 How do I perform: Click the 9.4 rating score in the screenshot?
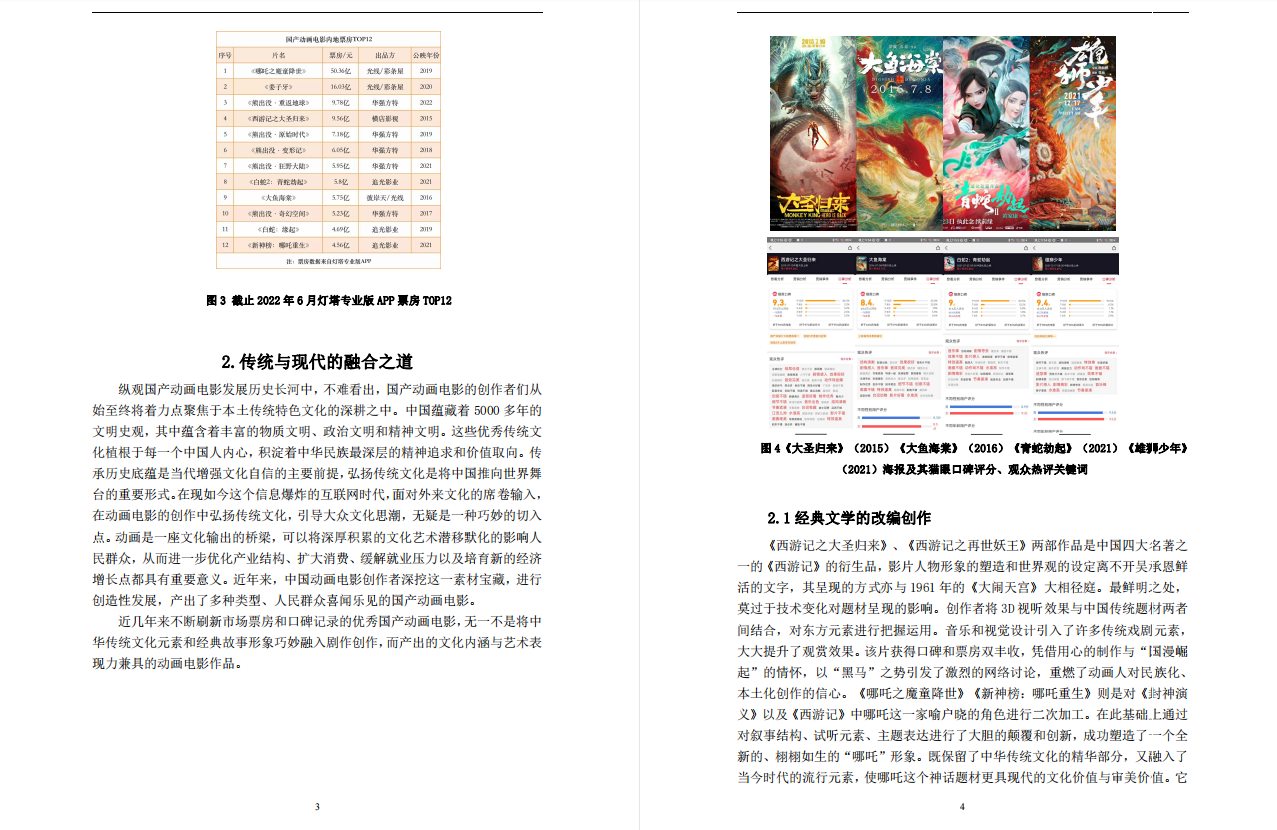click(x=1043, y=302)
